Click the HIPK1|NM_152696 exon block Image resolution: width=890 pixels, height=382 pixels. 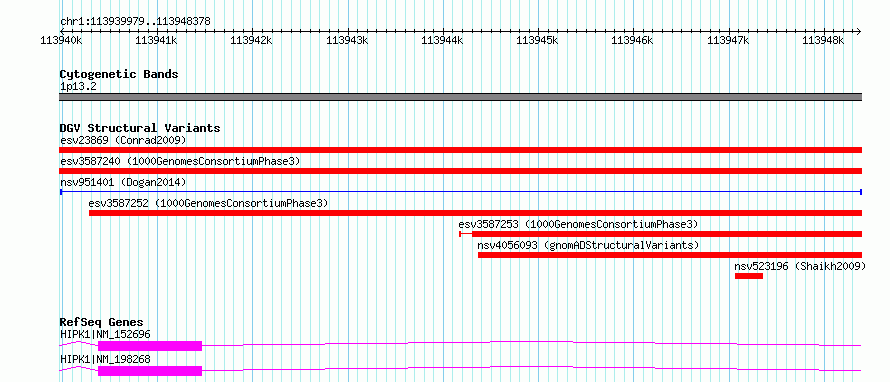point(150,346)
